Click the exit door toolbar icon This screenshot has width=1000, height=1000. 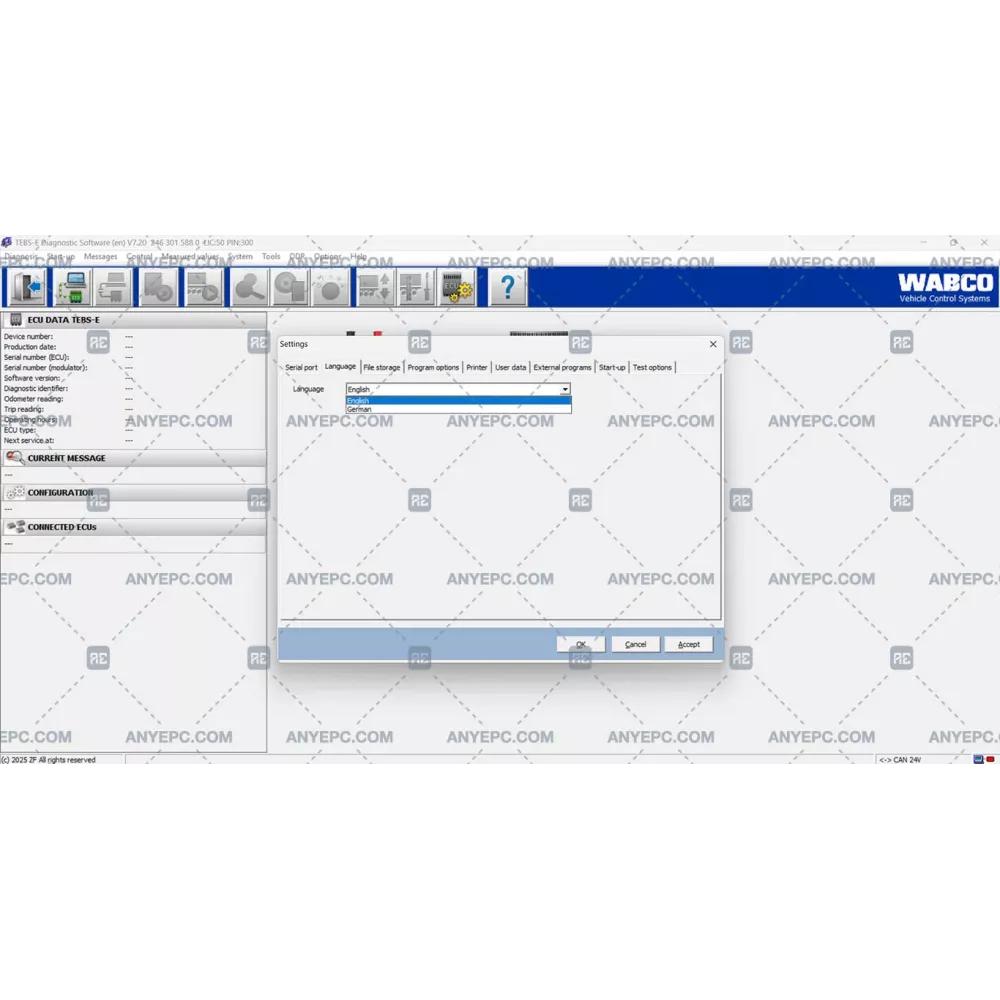click(x=25, y=288)
